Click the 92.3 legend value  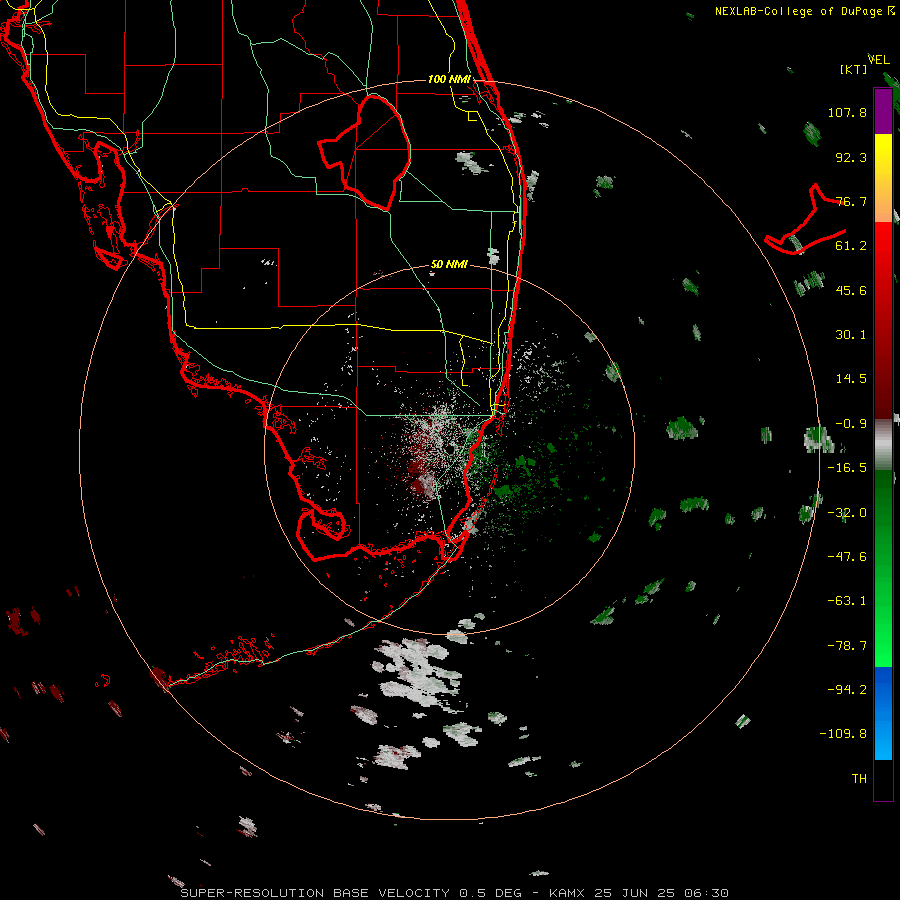coord(851,157)
